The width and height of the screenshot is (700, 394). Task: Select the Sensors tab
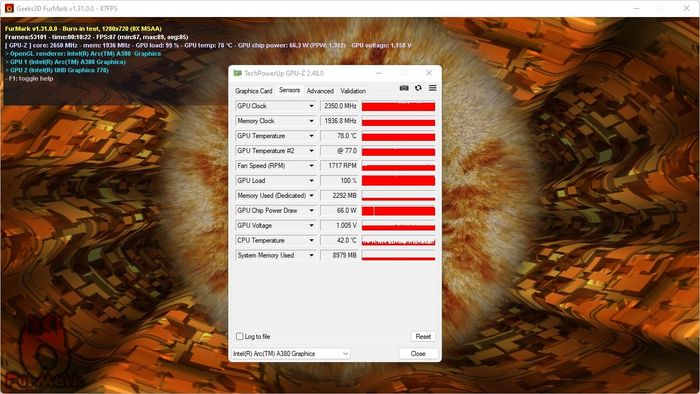pyautogui.click(x=289, y=90)
